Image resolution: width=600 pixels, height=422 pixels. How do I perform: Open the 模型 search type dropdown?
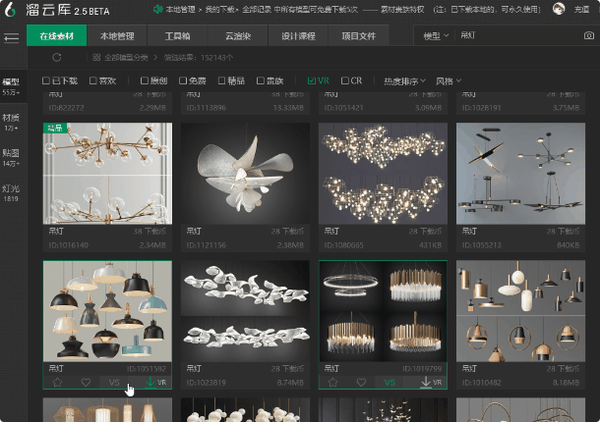click(x=435, y=36)
